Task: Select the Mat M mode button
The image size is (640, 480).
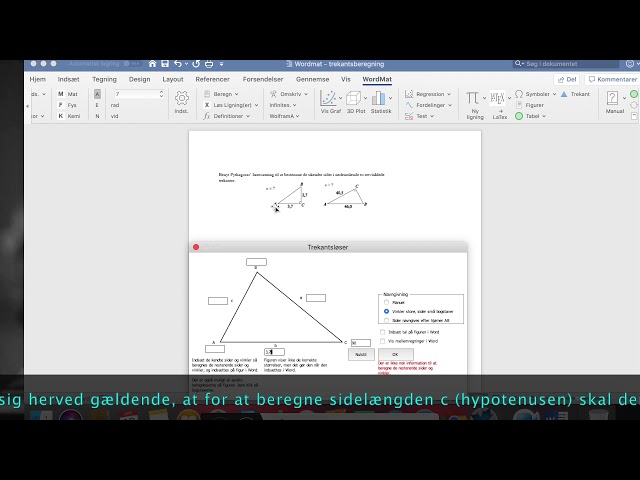Action: 67,94
